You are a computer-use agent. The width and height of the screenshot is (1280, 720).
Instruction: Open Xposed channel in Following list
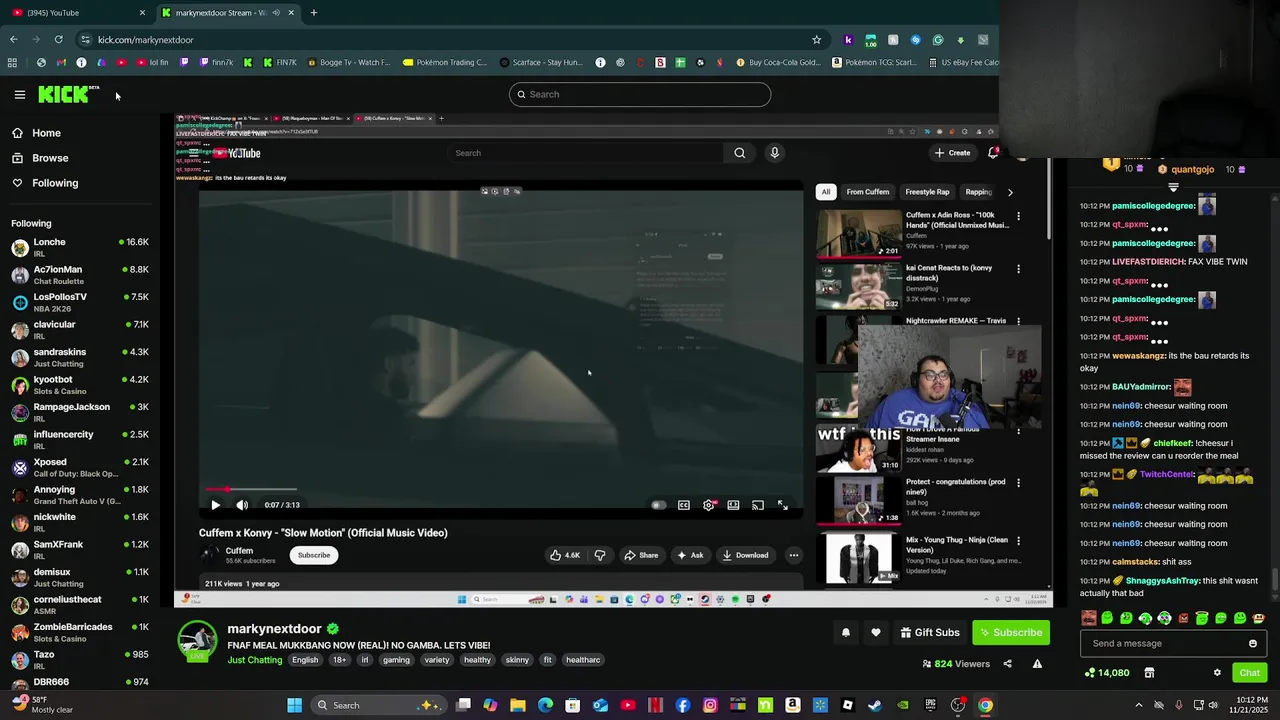pos(80,467)
